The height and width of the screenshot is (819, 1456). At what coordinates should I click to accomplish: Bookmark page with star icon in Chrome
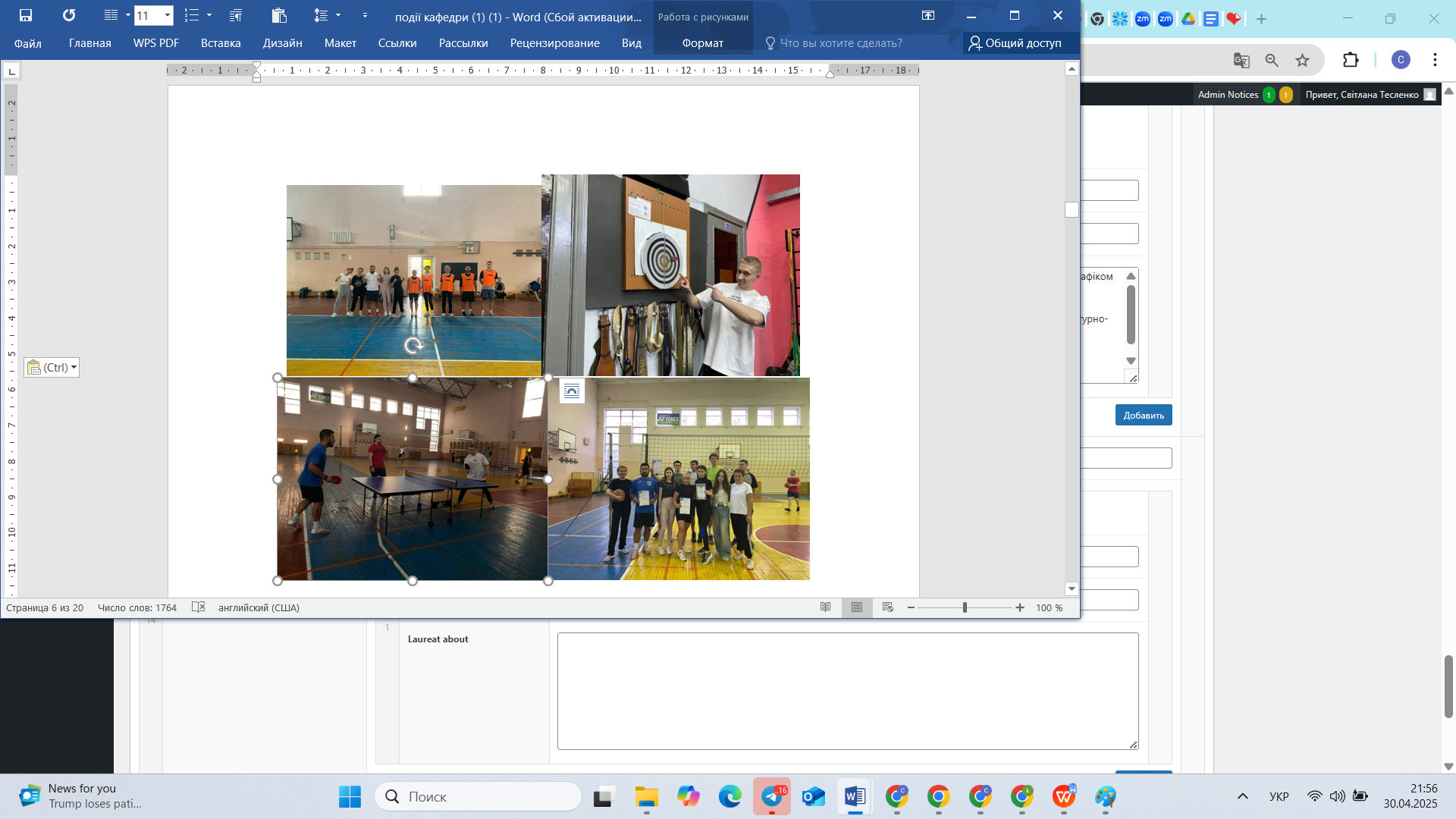[x=1302, y=60]
